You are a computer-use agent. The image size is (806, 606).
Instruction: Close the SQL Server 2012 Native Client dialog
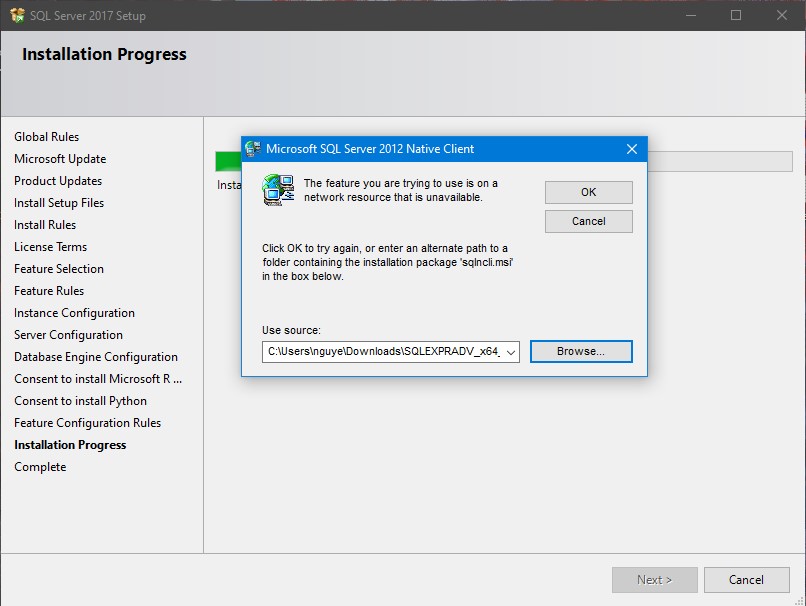[x=632, y=149]
